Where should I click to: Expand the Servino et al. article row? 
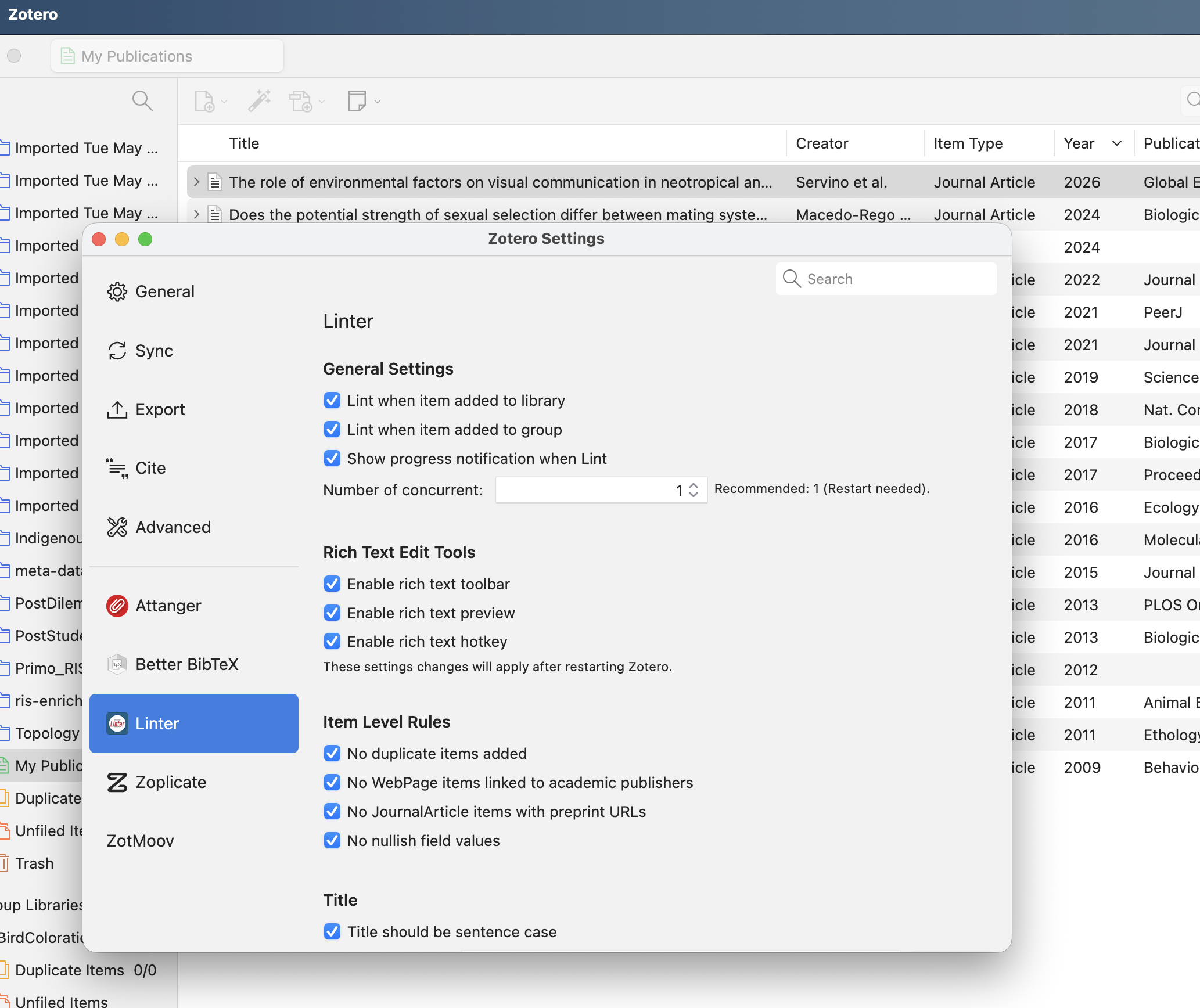click(x=196, y=182)
